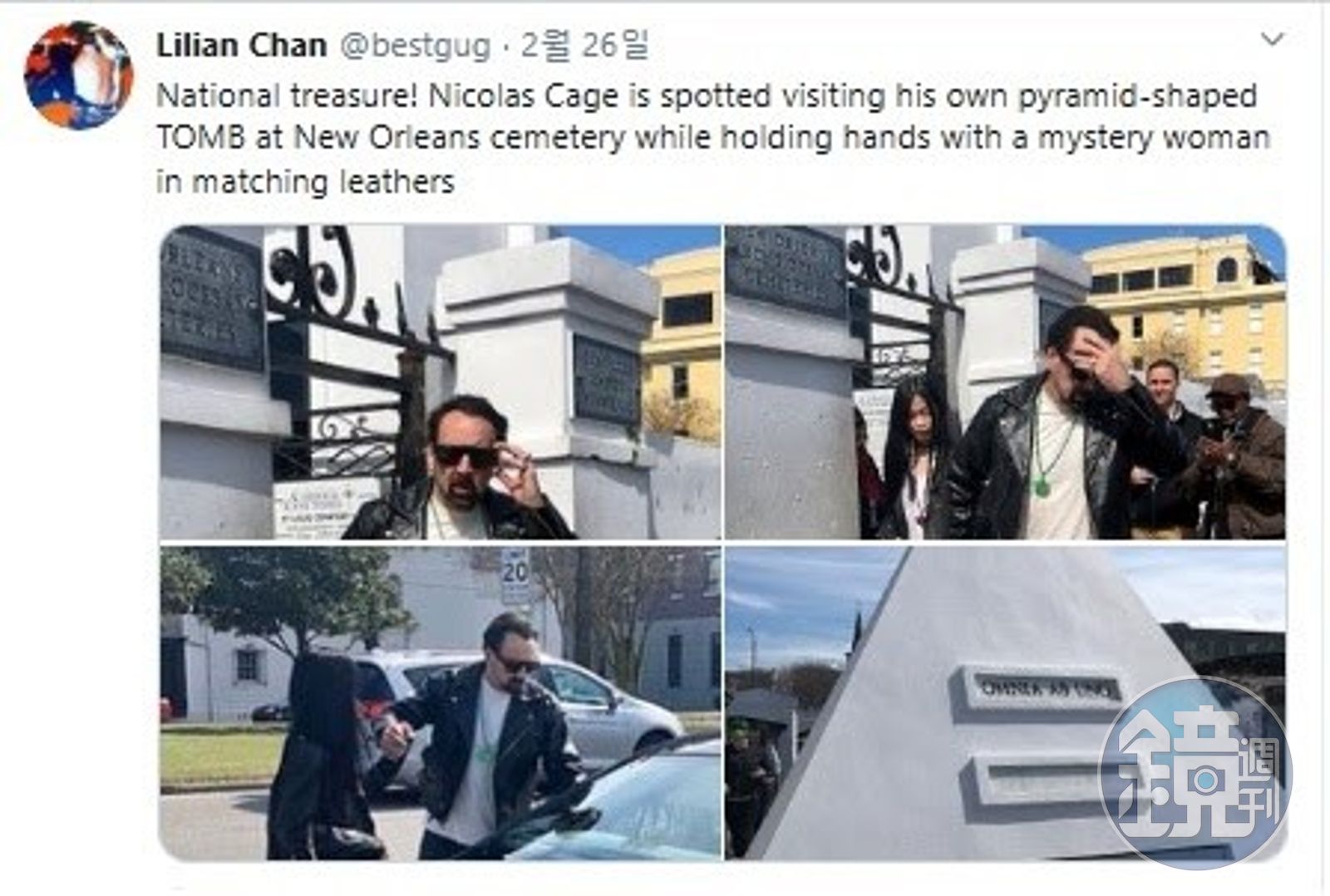Click the Lilian Chan display name
Image resolution: width=1330 pixels, height=896 pixels.
[x=241, y=45]
